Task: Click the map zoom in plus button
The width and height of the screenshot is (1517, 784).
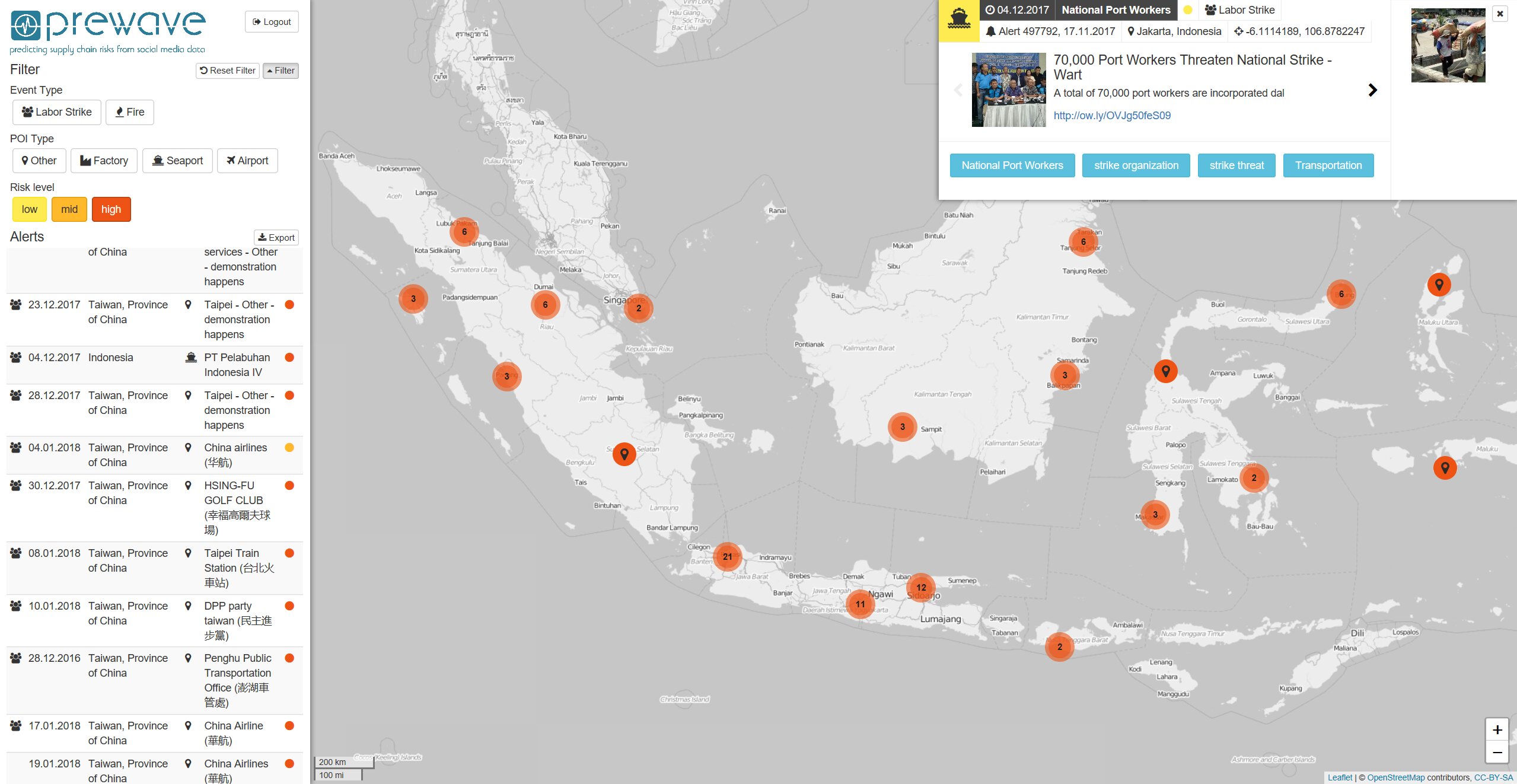Action: click(x=1497, y=729)
